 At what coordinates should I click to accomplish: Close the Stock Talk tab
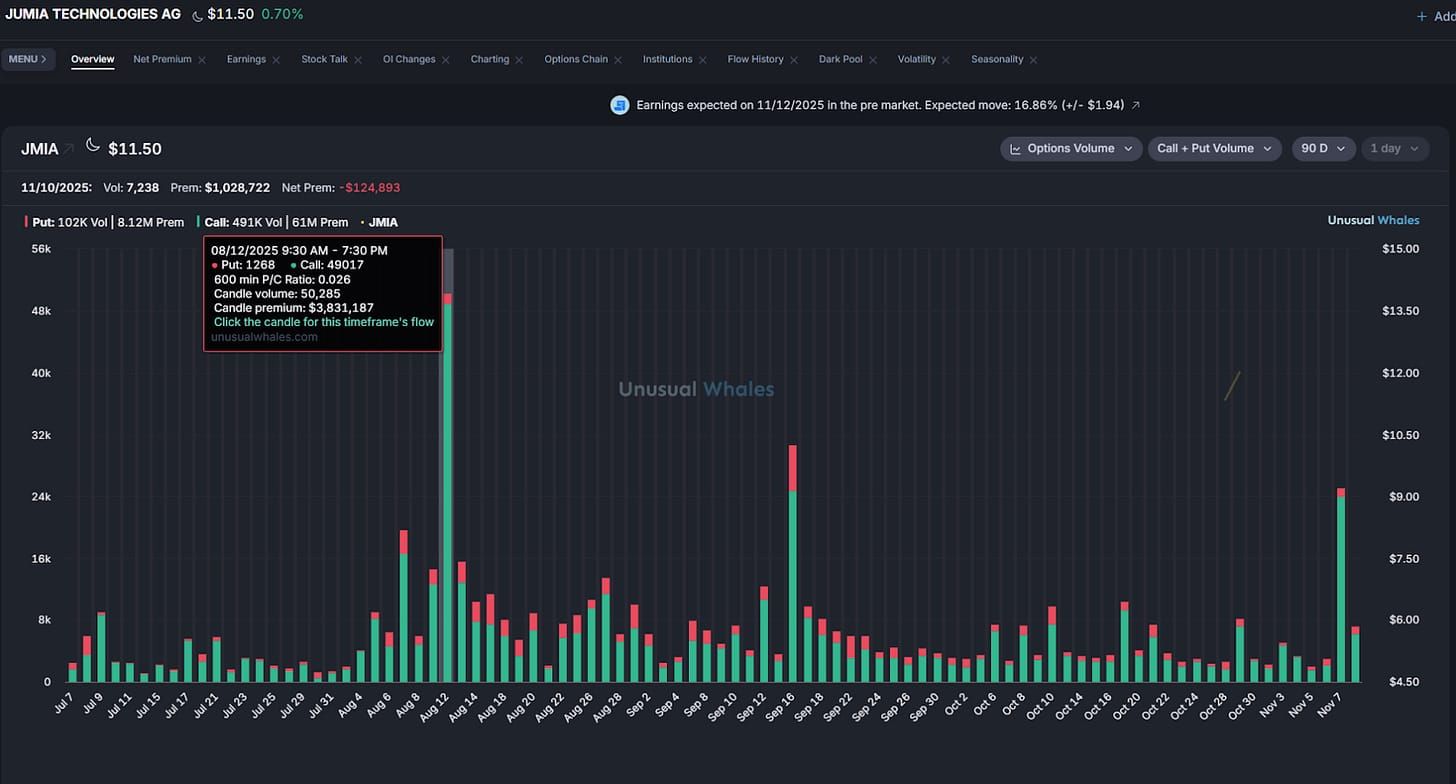(x=358, y=60)
